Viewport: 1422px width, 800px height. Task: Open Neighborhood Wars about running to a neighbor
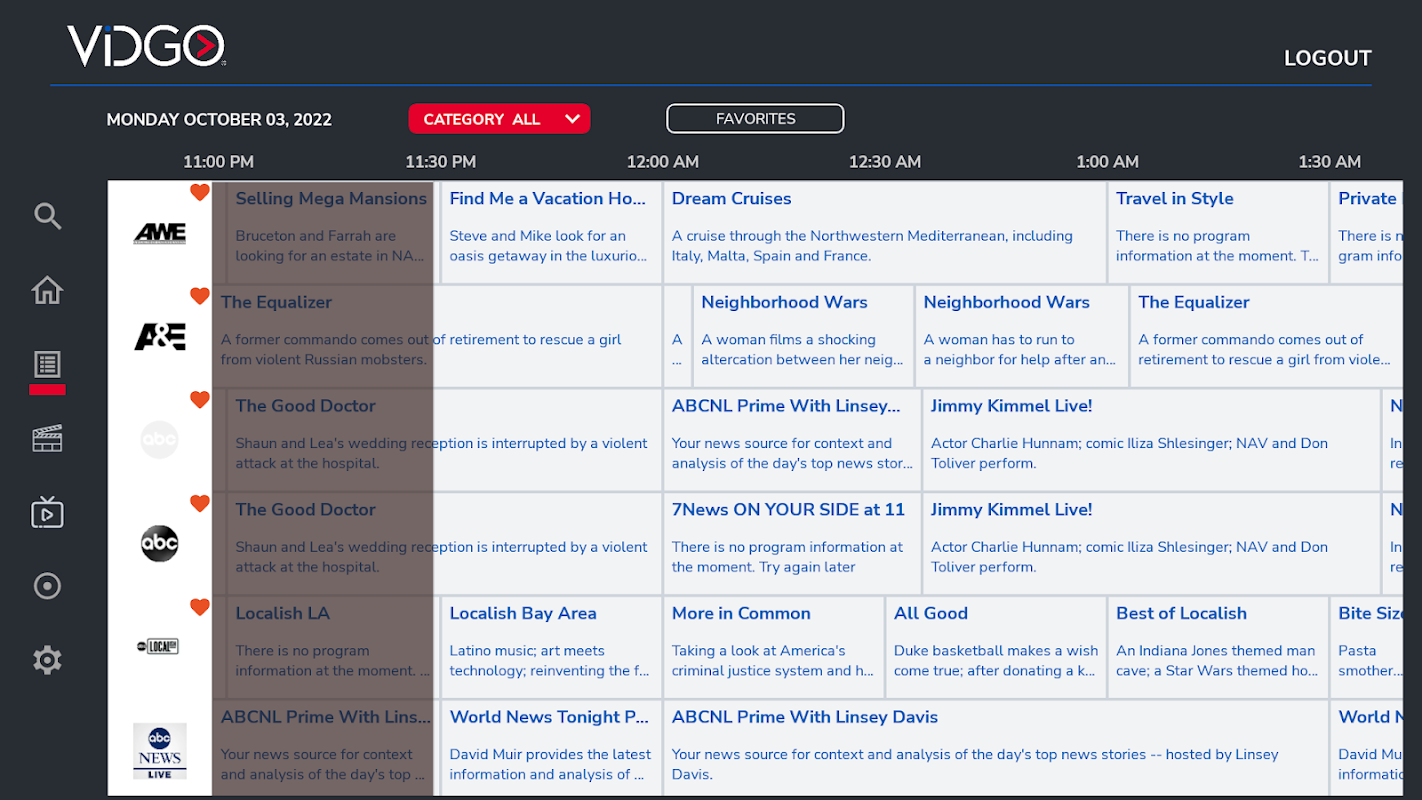click(1021, 336)
